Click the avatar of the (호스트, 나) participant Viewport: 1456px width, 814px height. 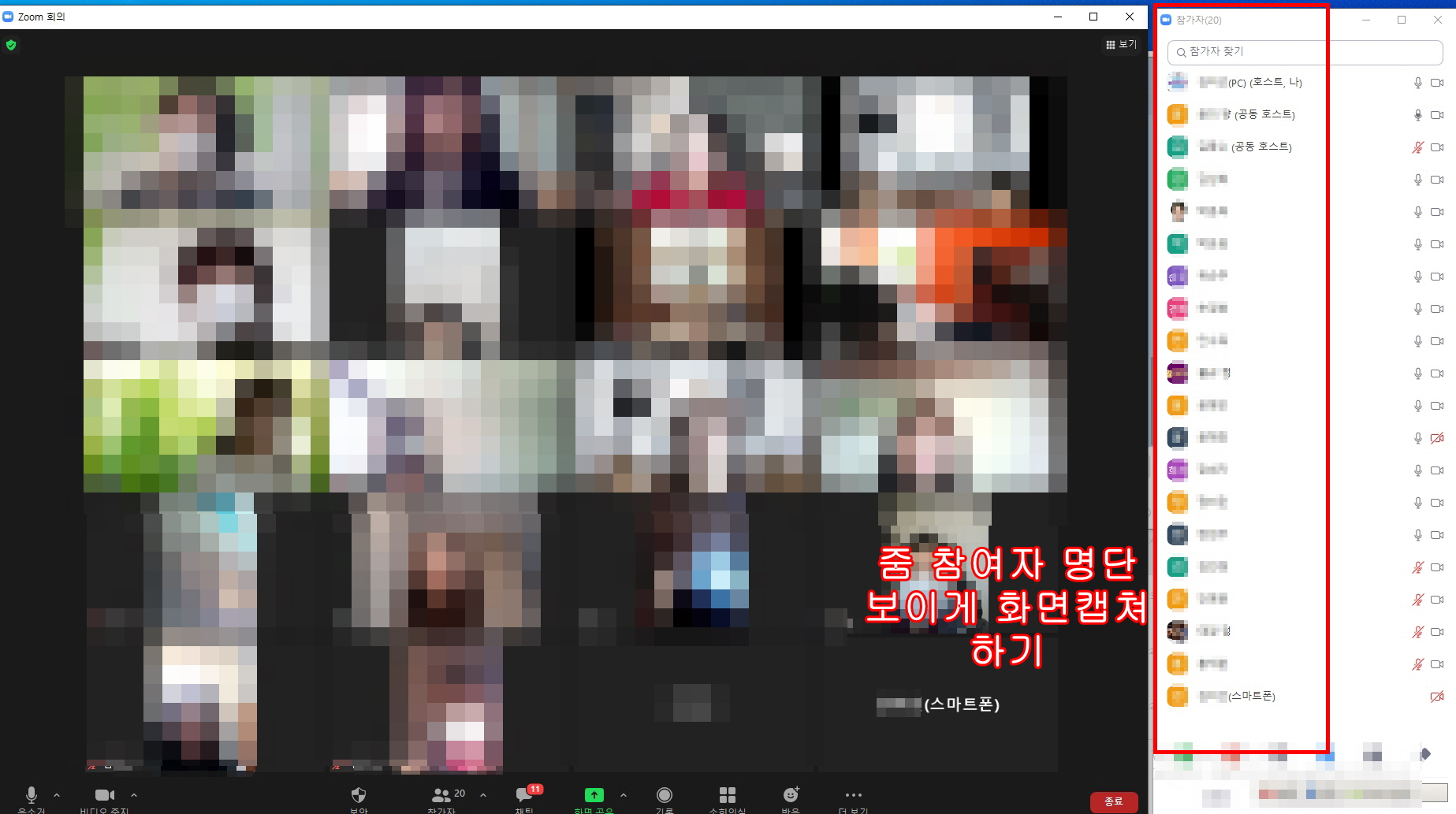1178,82
